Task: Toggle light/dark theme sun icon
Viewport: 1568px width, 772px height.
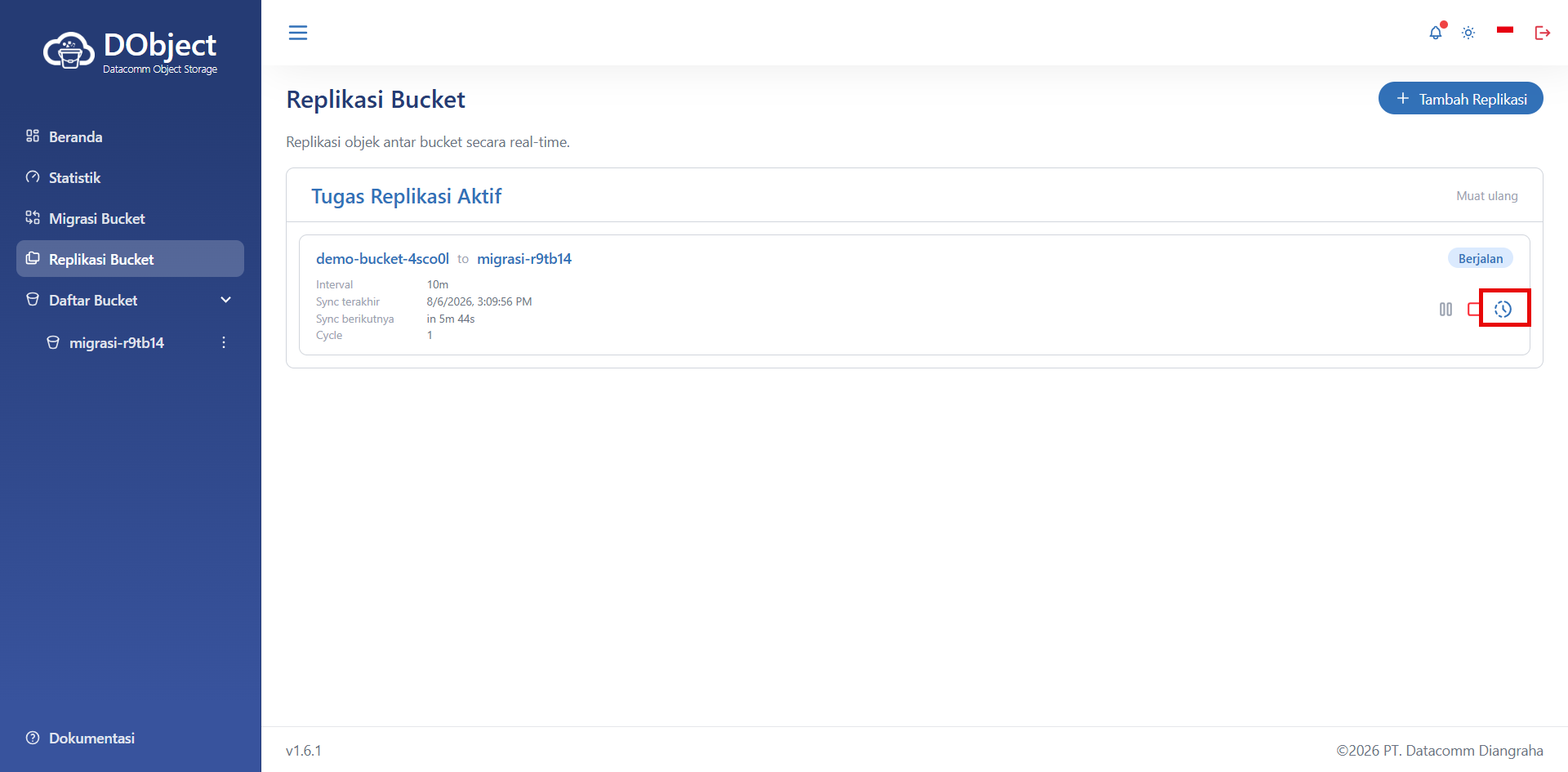Action: coord(1468,33)
